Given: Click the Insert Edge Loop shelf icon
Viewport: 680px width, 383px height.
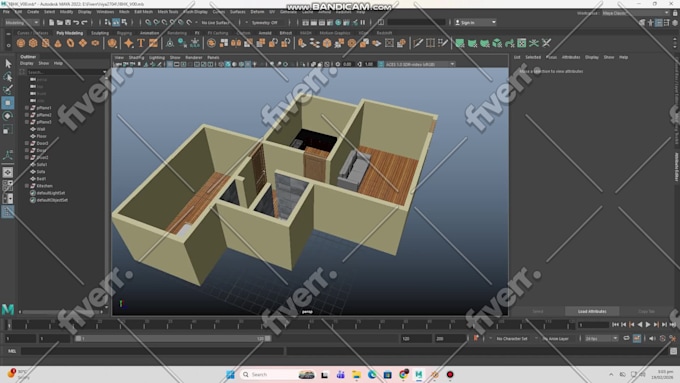Looking at the screenshot, I should tap(430, 43).
